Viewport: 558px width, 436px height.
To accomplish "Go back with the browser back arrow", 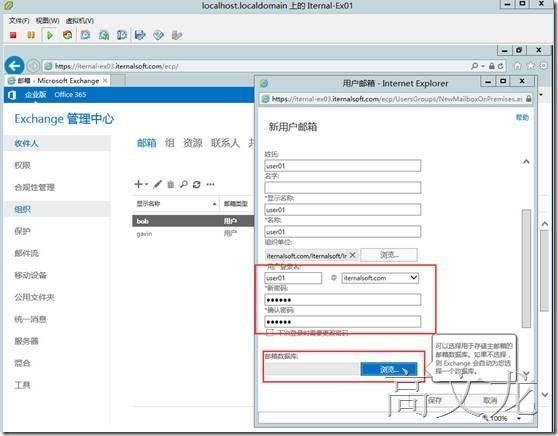I will tap(14, 66).
